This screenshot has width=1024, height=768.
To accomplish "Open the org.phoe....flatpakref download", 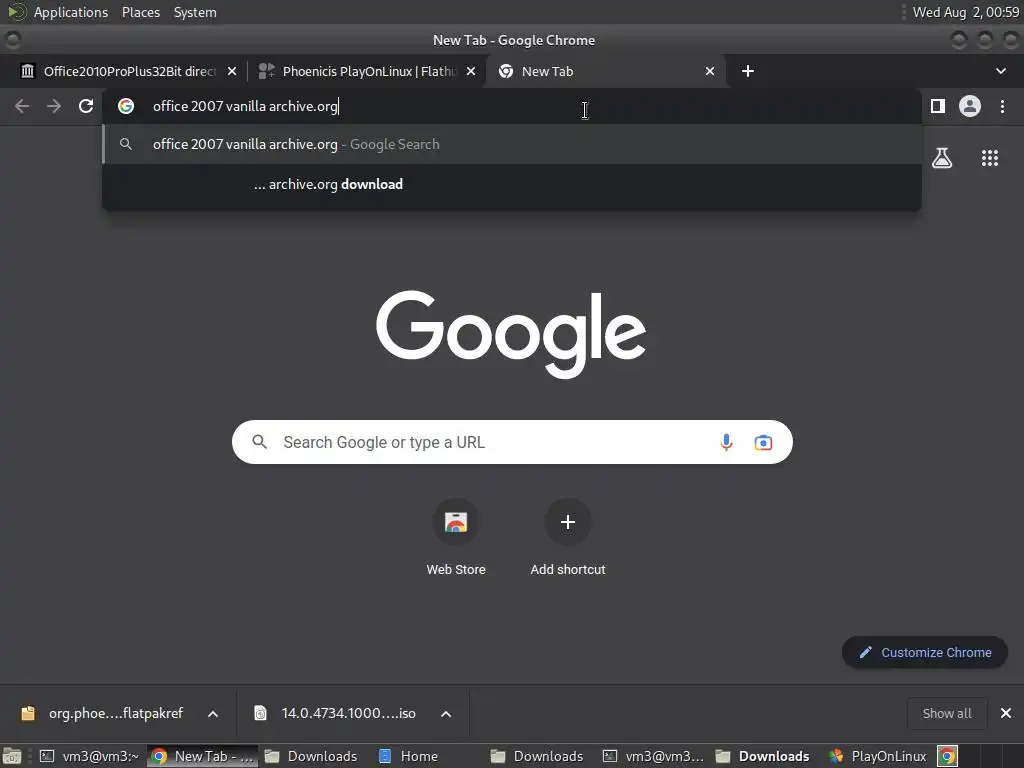I will (116, 713).
